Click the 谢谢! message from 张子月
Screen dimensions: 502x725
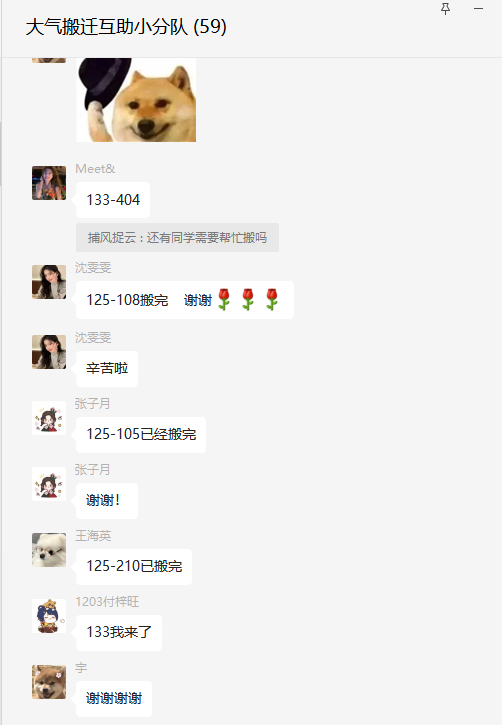coord(107,501)
